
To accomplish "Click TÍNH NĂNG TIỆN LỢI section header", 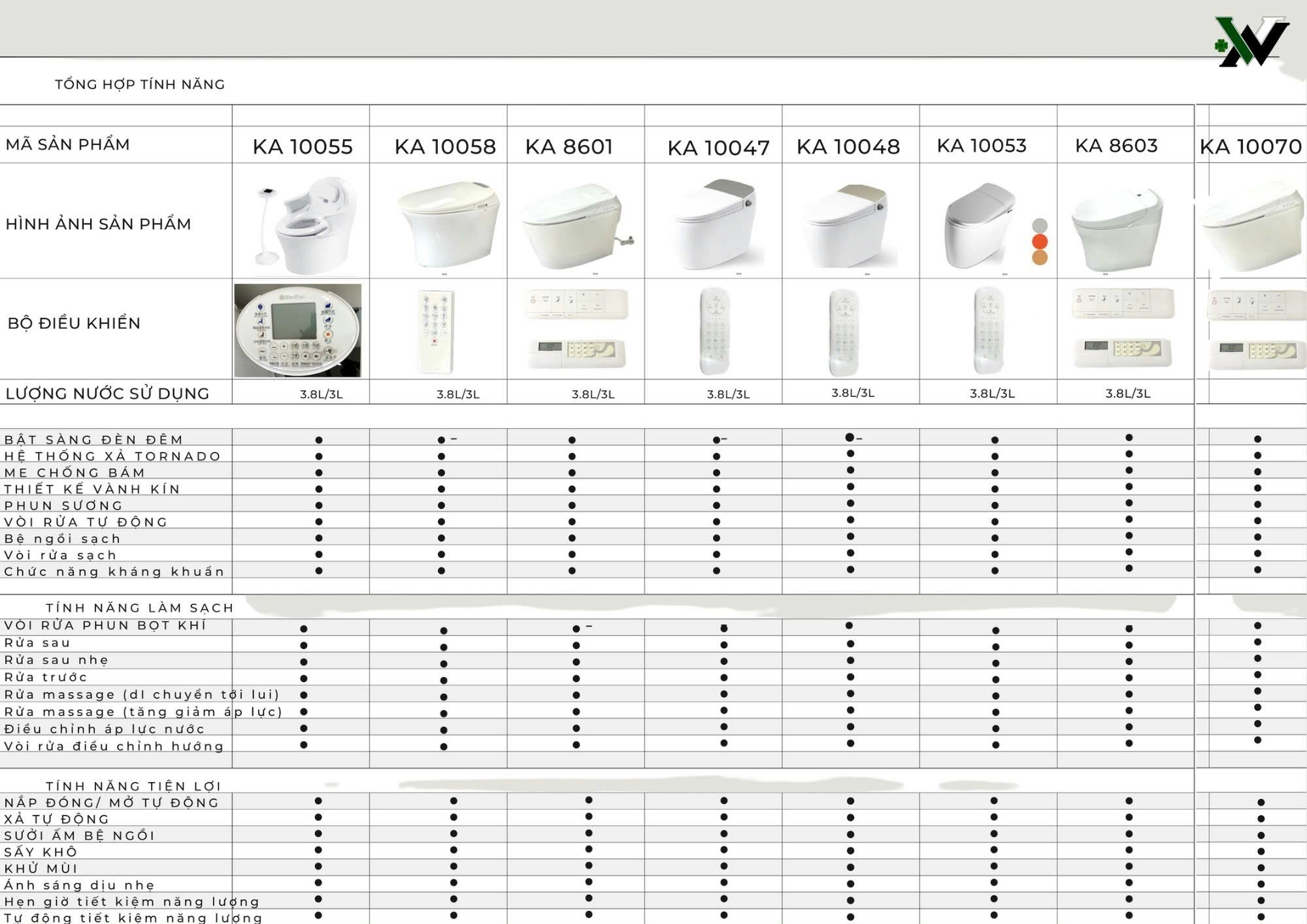I will coord(133,785).
